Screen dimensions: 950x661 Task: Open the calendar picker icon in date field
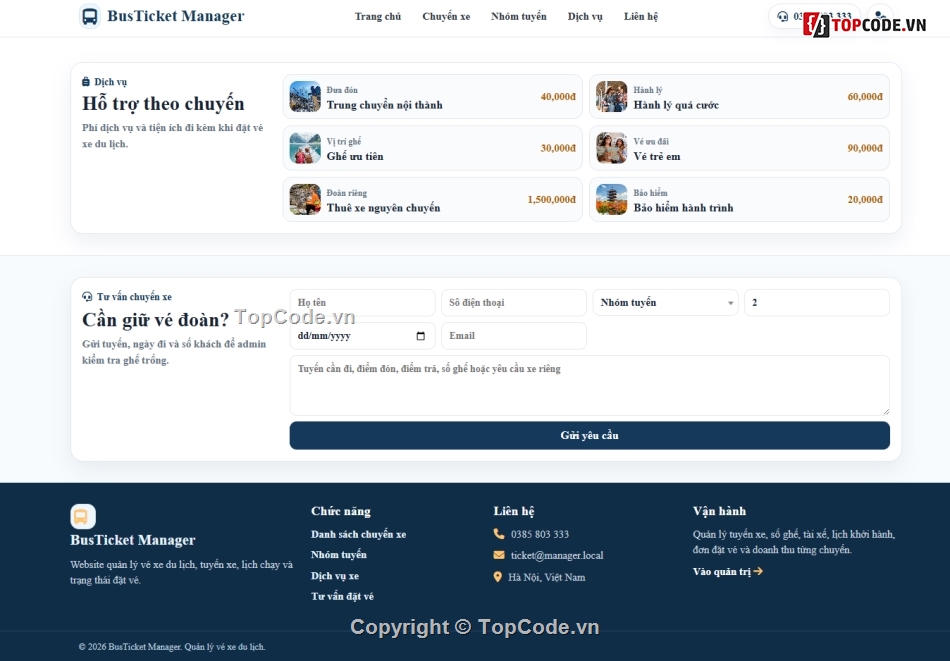[420, 336]
